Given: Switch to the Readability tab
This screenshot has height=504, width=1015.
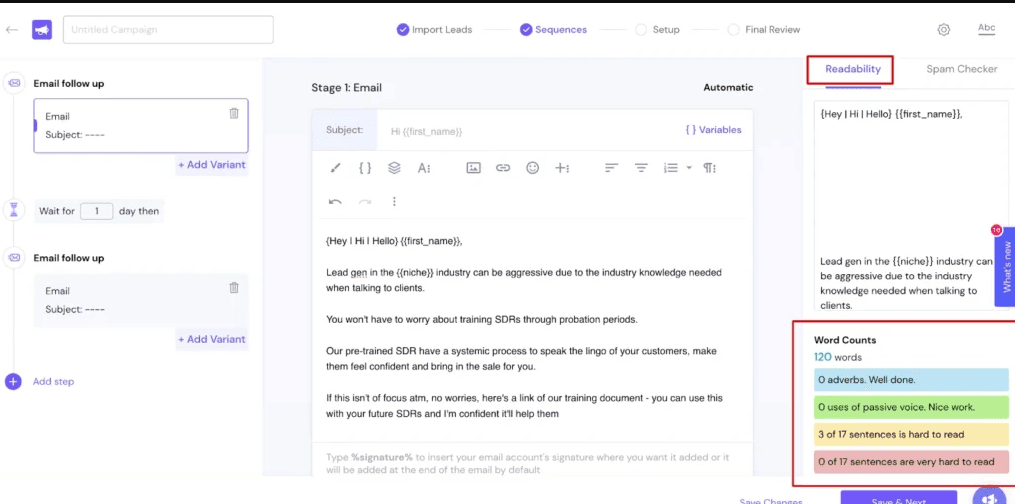Looking at the screenshot, I should pyautogui.click(x=853, y=69).
